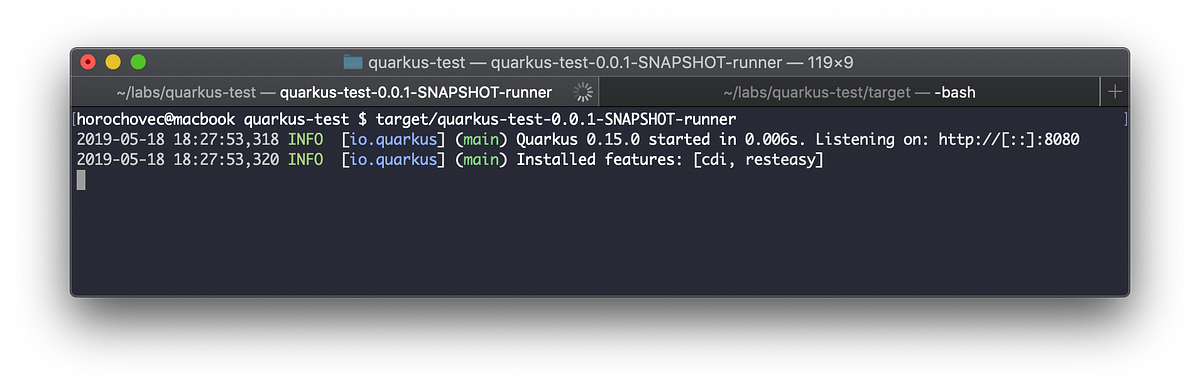Switch to the ~/labs/quarkus-test/target -bash tab
1200x390 pixels.
(849, 92)
